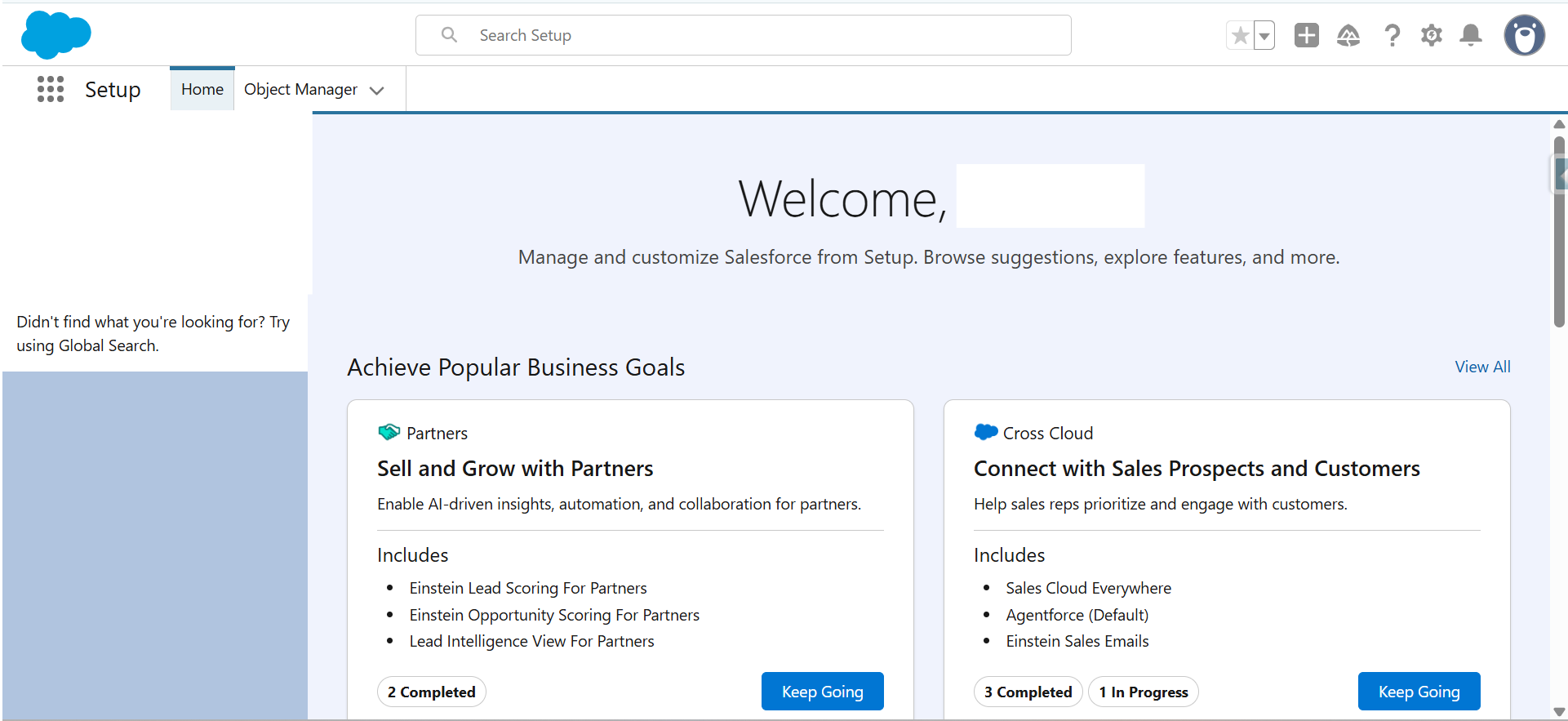Open the Trailhead guidance icon

(1348, 35)
